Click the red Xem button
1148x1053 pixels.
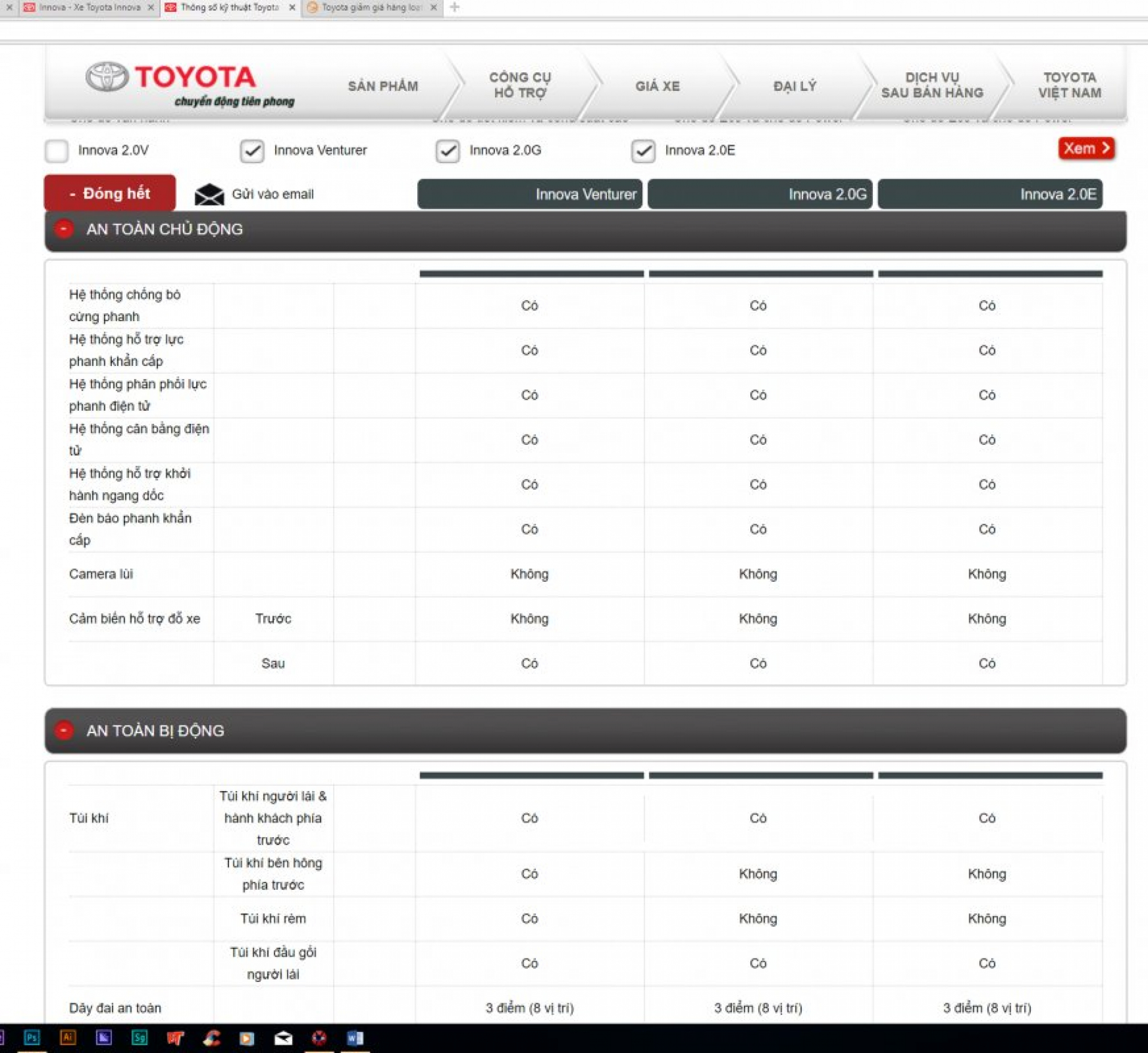point(1086,148)
